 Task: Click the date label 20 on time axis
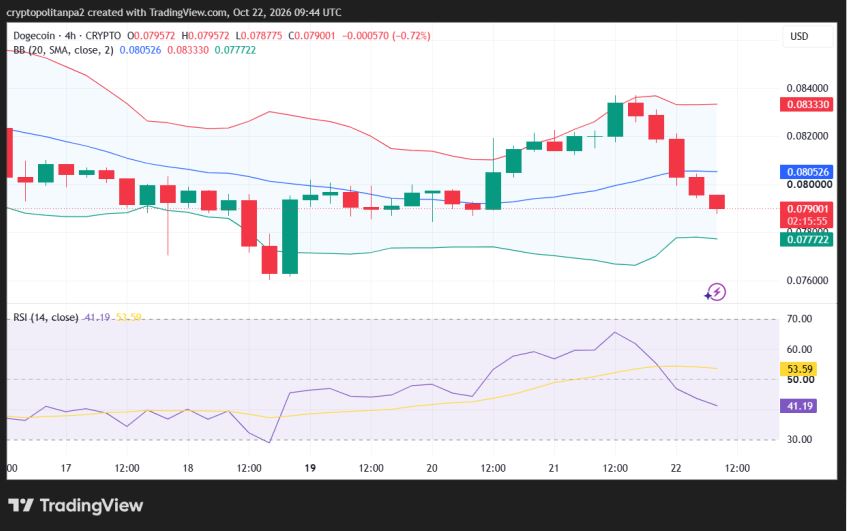click(432, 468)
